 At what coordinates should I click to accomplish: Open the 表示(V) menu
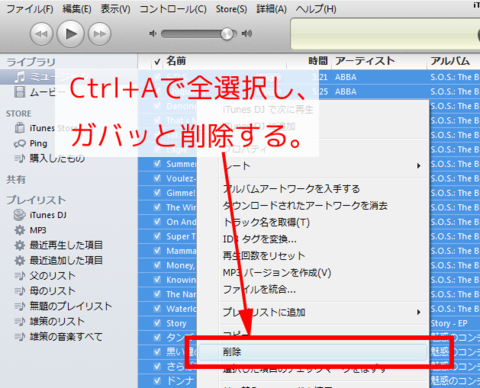coord(116,9)
